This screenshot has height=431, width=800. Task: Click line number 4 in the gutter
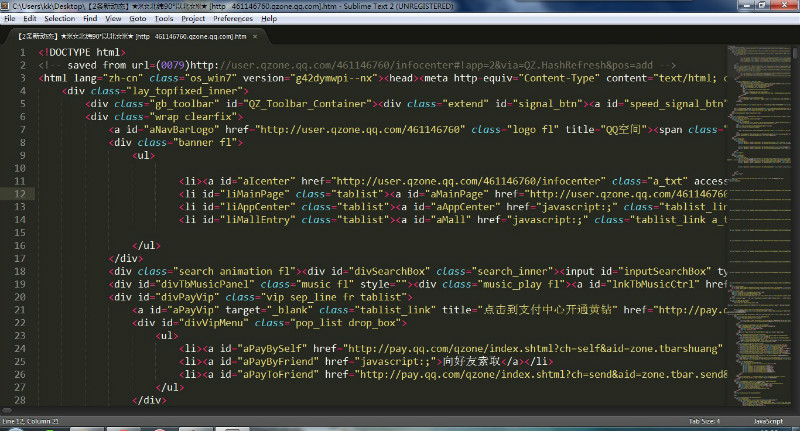(x=22, y=91)
